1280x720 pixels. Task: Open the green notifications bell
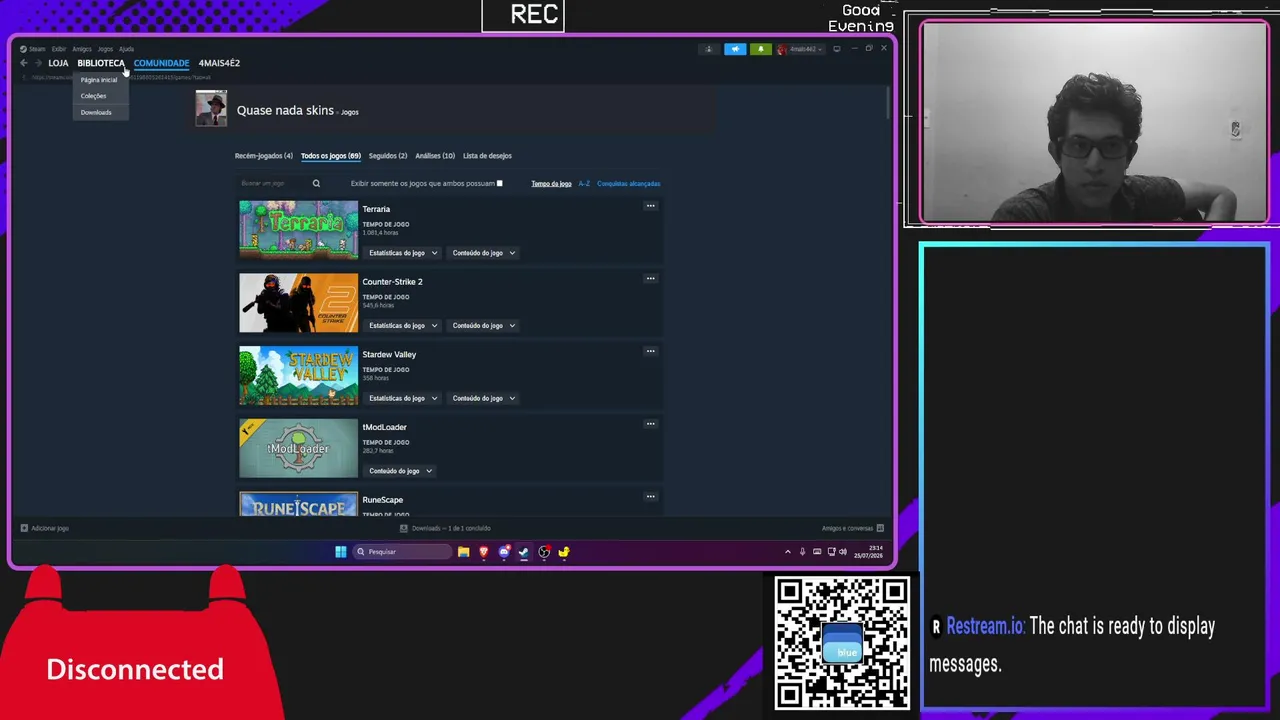pyautogui.click(x=760, y=49)
